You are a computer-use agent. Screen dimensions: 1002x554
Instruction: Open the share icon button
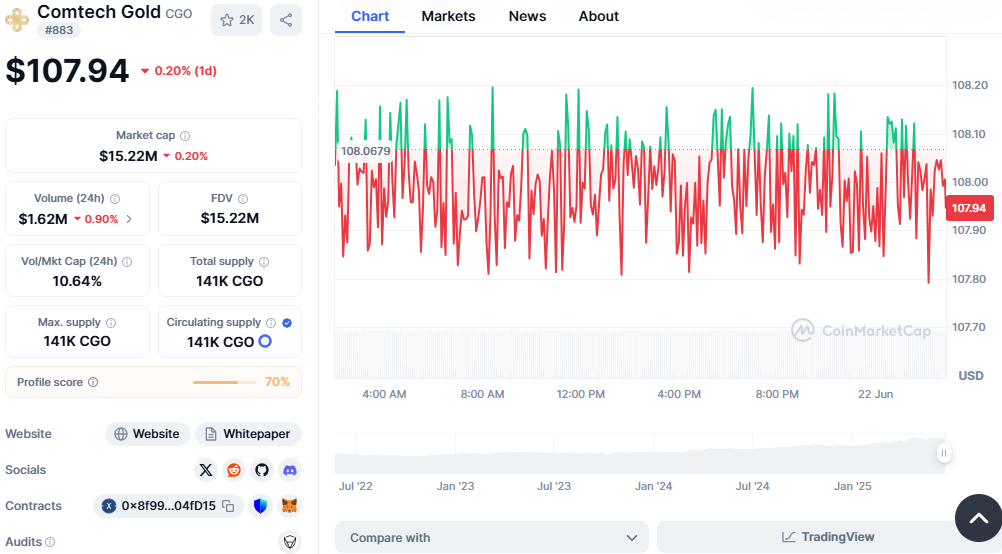286,20
